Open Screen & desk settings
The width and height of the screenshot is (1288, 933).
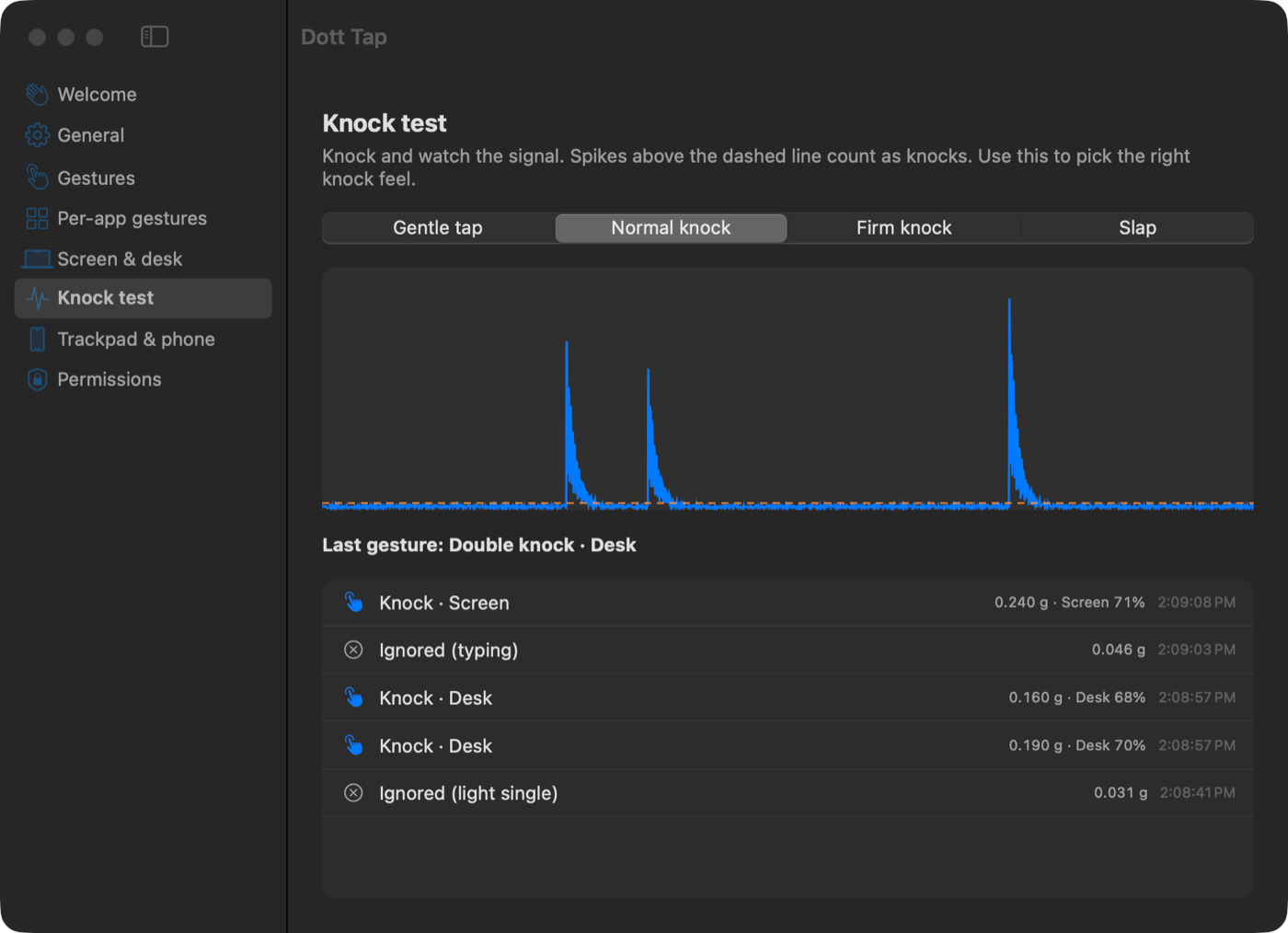(144, 259)
